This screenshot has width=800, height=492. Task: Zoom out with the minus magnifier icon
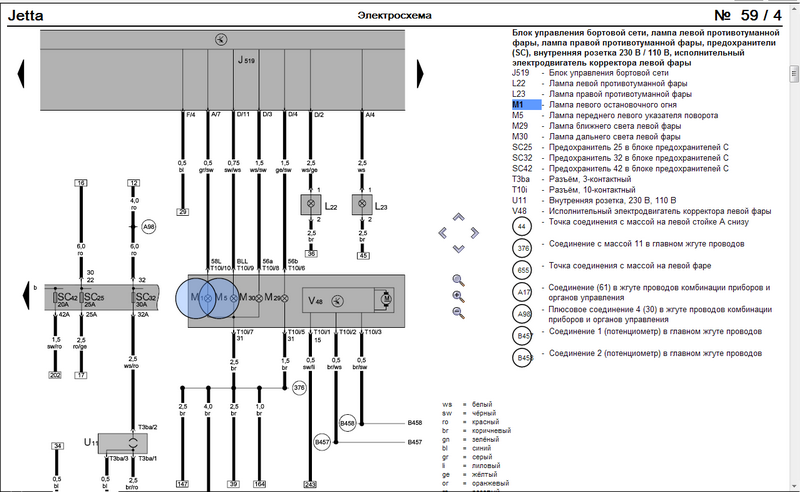point(458,313)
